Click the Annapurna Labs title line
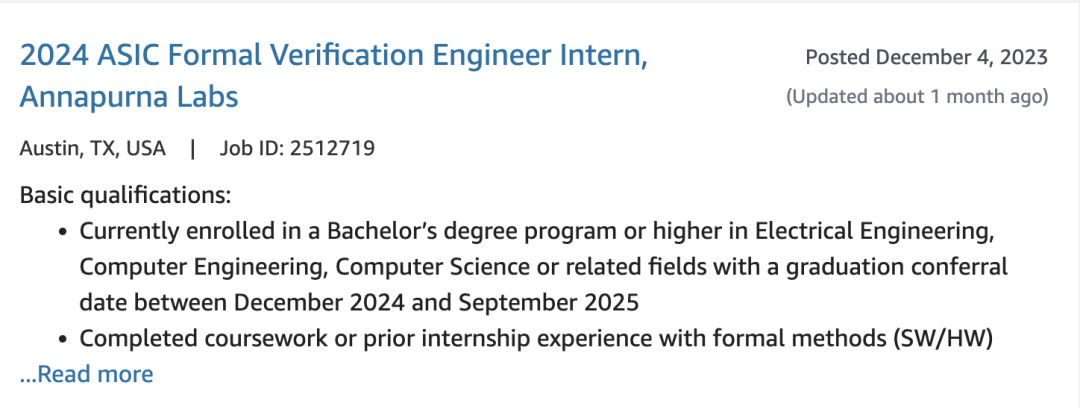 tap(129, 96)
